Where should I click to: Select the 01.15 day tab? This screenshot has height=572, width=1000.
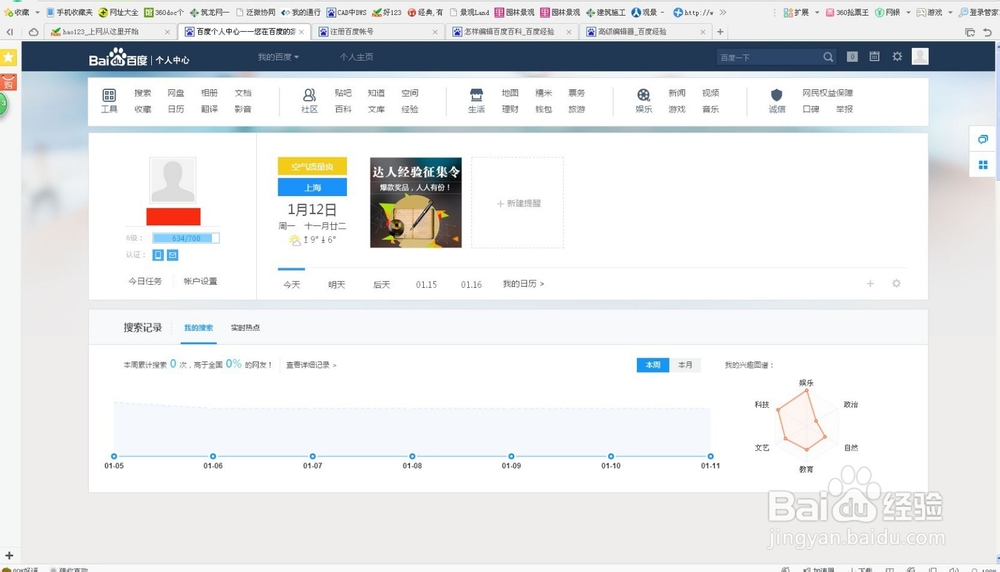[x=426, y=284]
